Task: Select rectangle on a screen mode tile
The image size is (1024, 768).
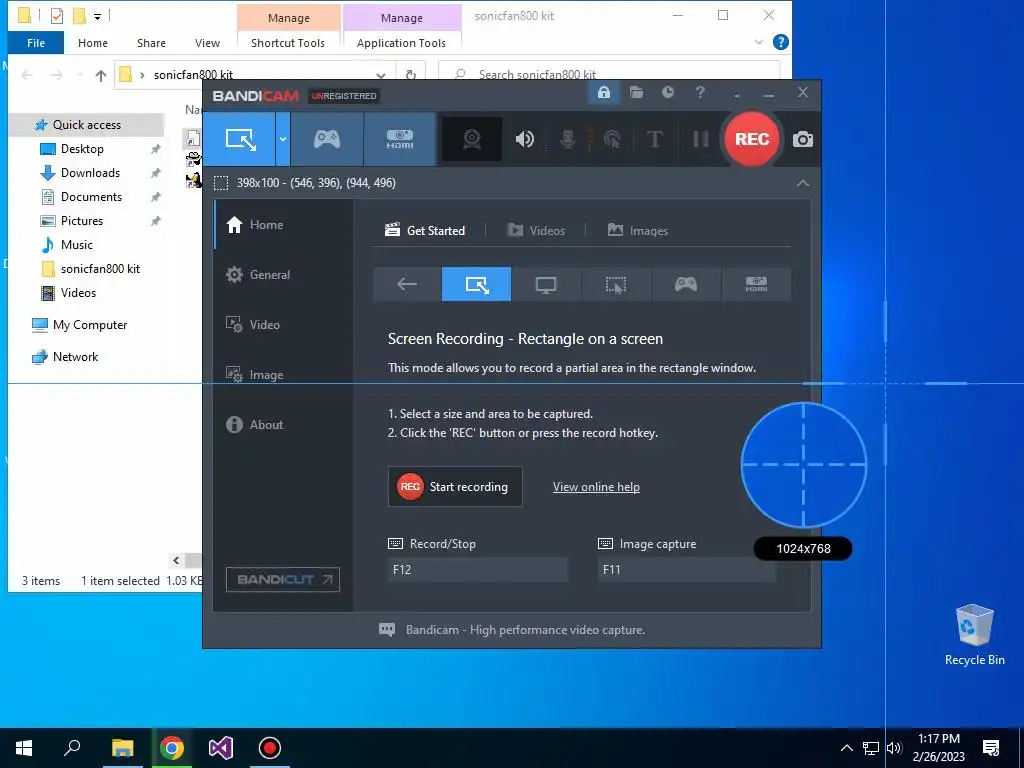Action: tap(477, 284)
